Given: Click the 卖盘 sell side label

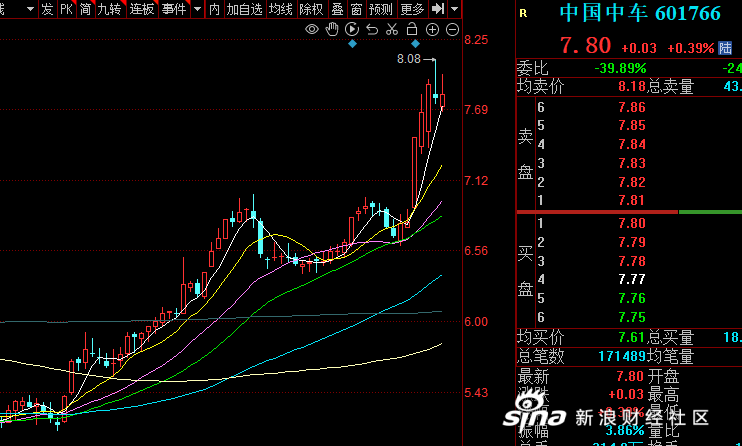Looking at the screenshot, I should tap(525, 154).
